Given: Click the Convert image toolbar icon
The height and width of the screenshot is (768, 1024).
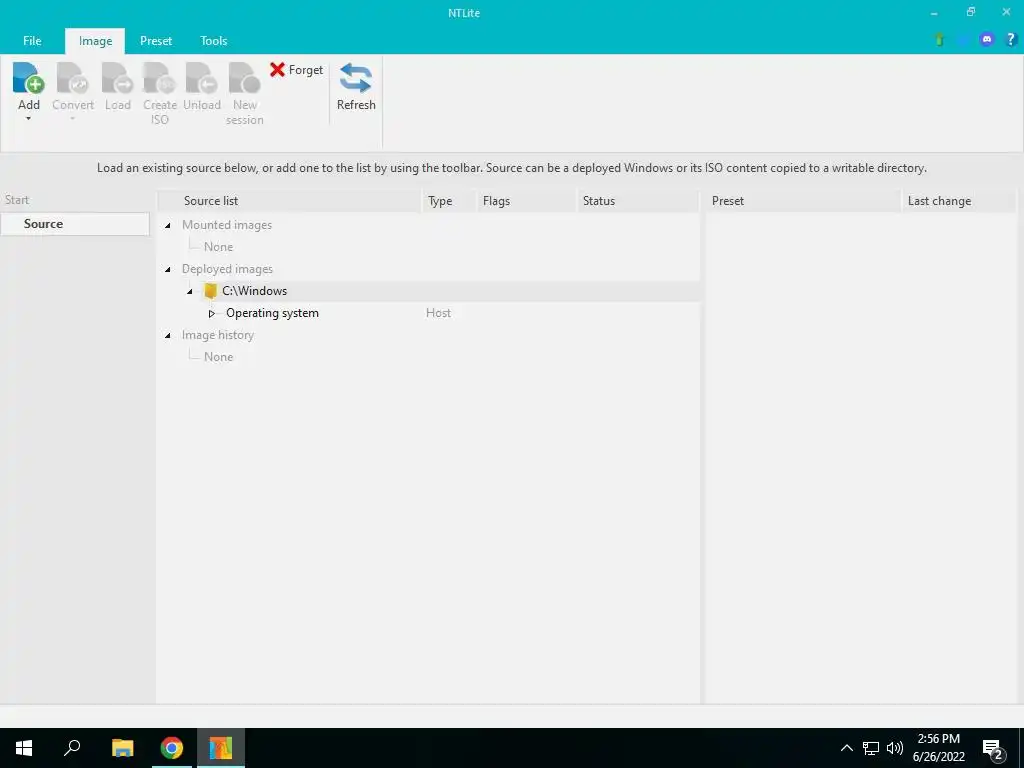Looking at the screenshot, I should pyautogui.click(x=72, y=78).
